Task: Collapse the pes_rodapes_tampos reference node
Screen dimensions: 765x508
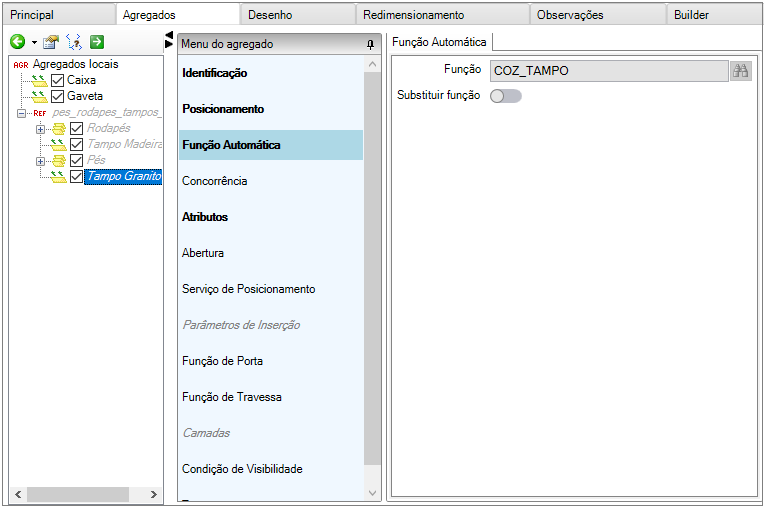Action: [x=21, y=113]
